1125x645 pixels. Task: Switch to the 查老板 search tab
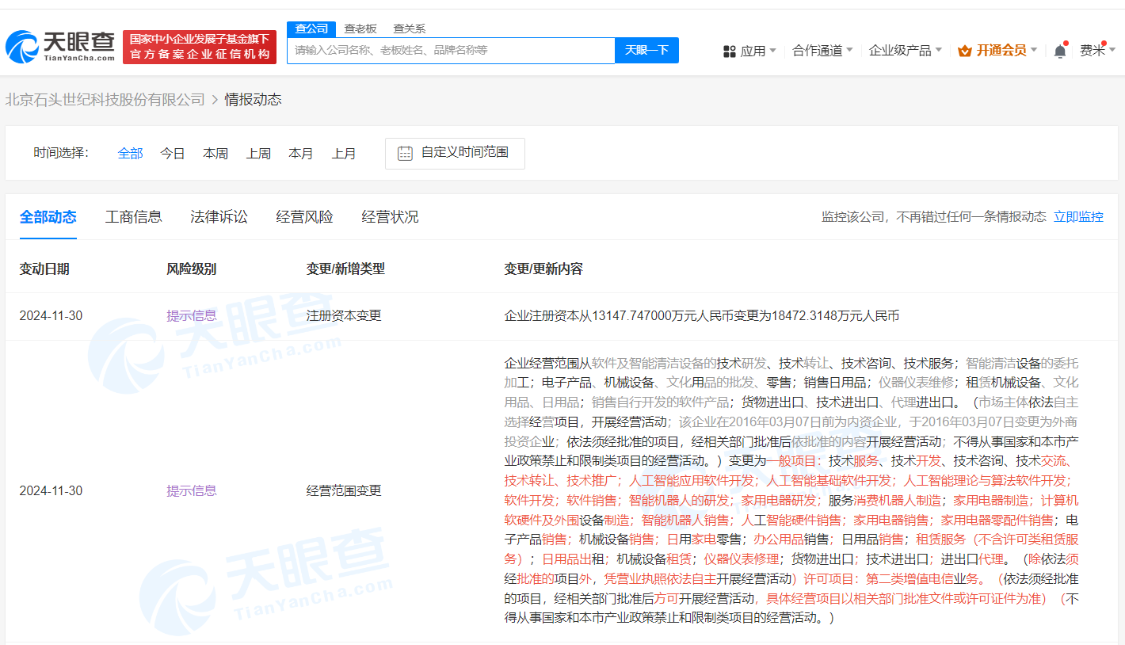click(x=361, y=28)
